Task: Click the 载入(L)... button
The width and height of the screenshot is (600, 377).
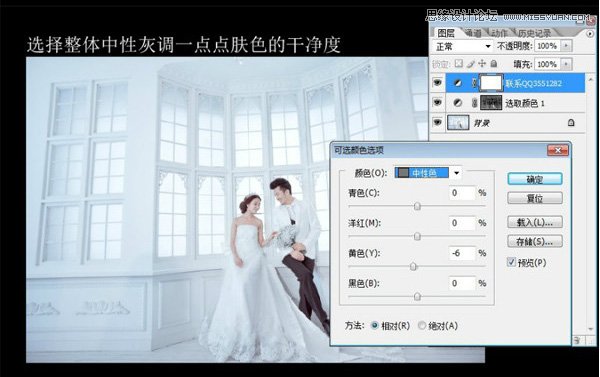Action: (x=535, y=222)
